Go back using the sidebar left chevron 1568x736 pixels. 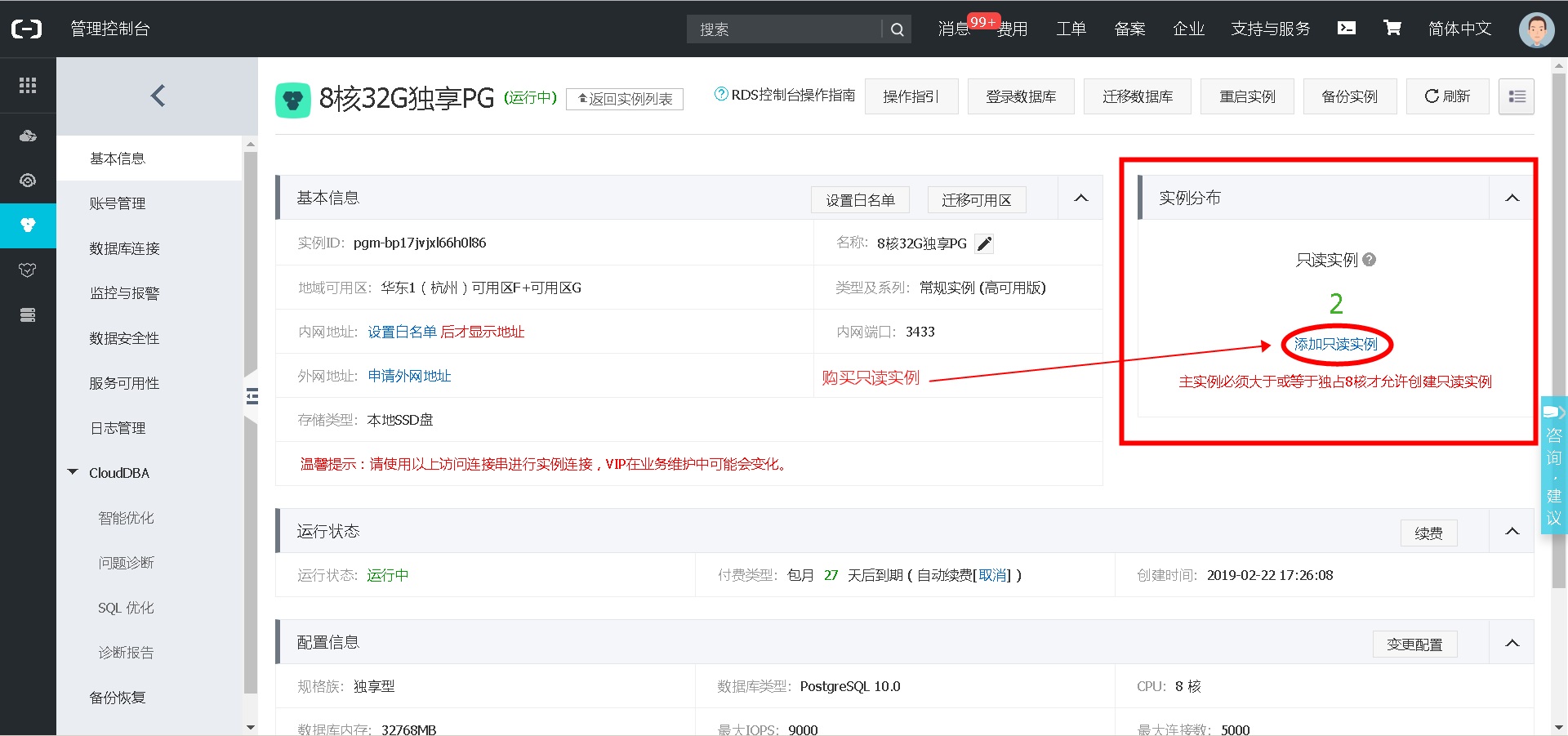click(x=158, y=96)
